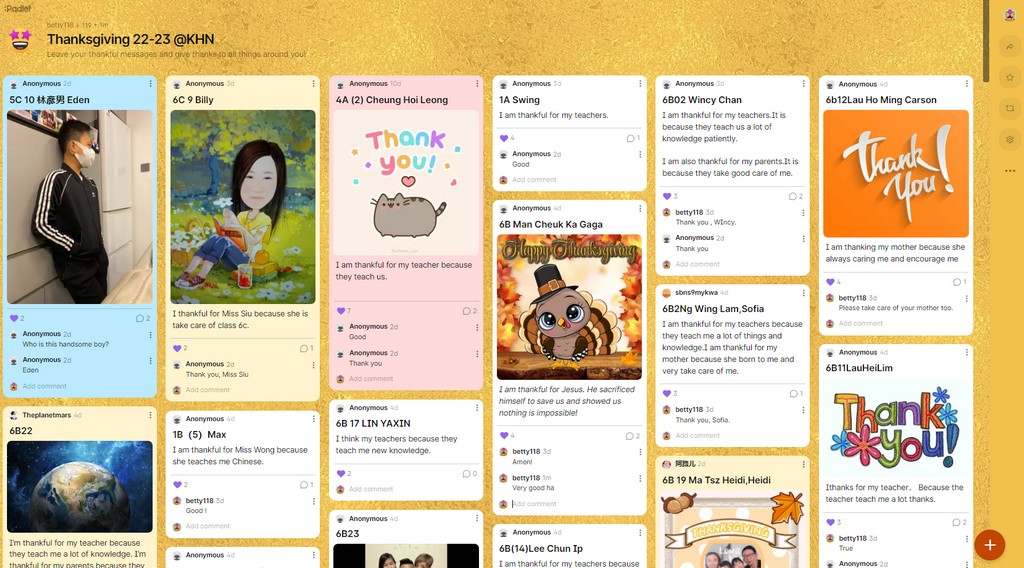Open Eden's photo in 5C 10 post
Image resolution: width=1024 pixels, height=568 pixels.
[80, 207]
